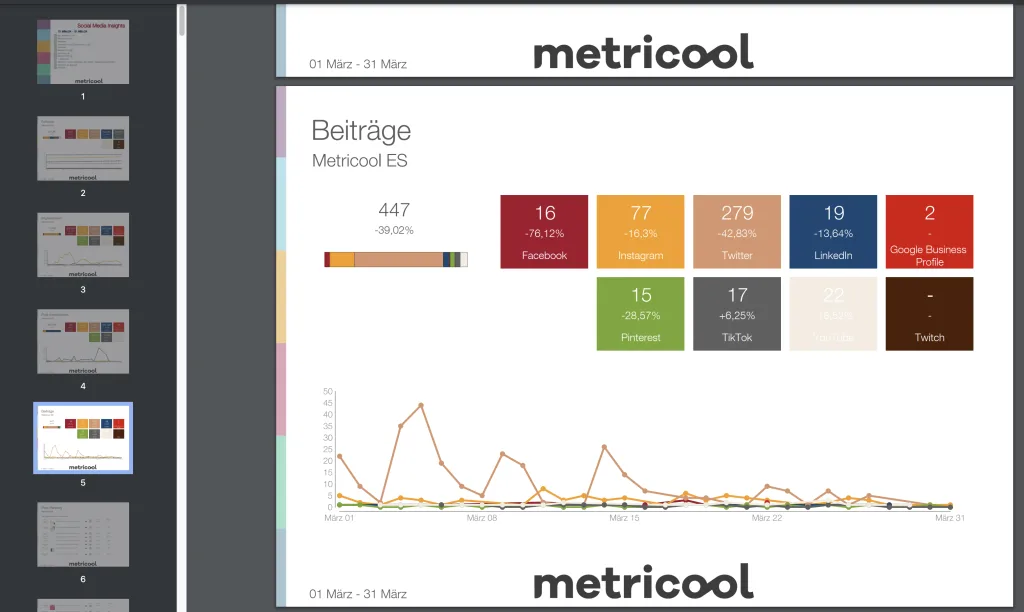Click the Facebook tile showing 16 posts
This screenshot has height=612, width=1024.
coord(544,232)
